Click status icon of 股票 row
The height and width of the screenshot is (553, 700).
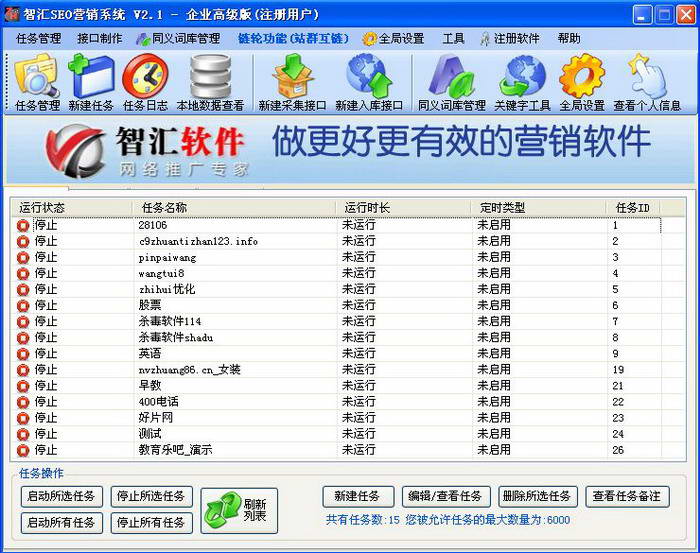pos(23,306)
